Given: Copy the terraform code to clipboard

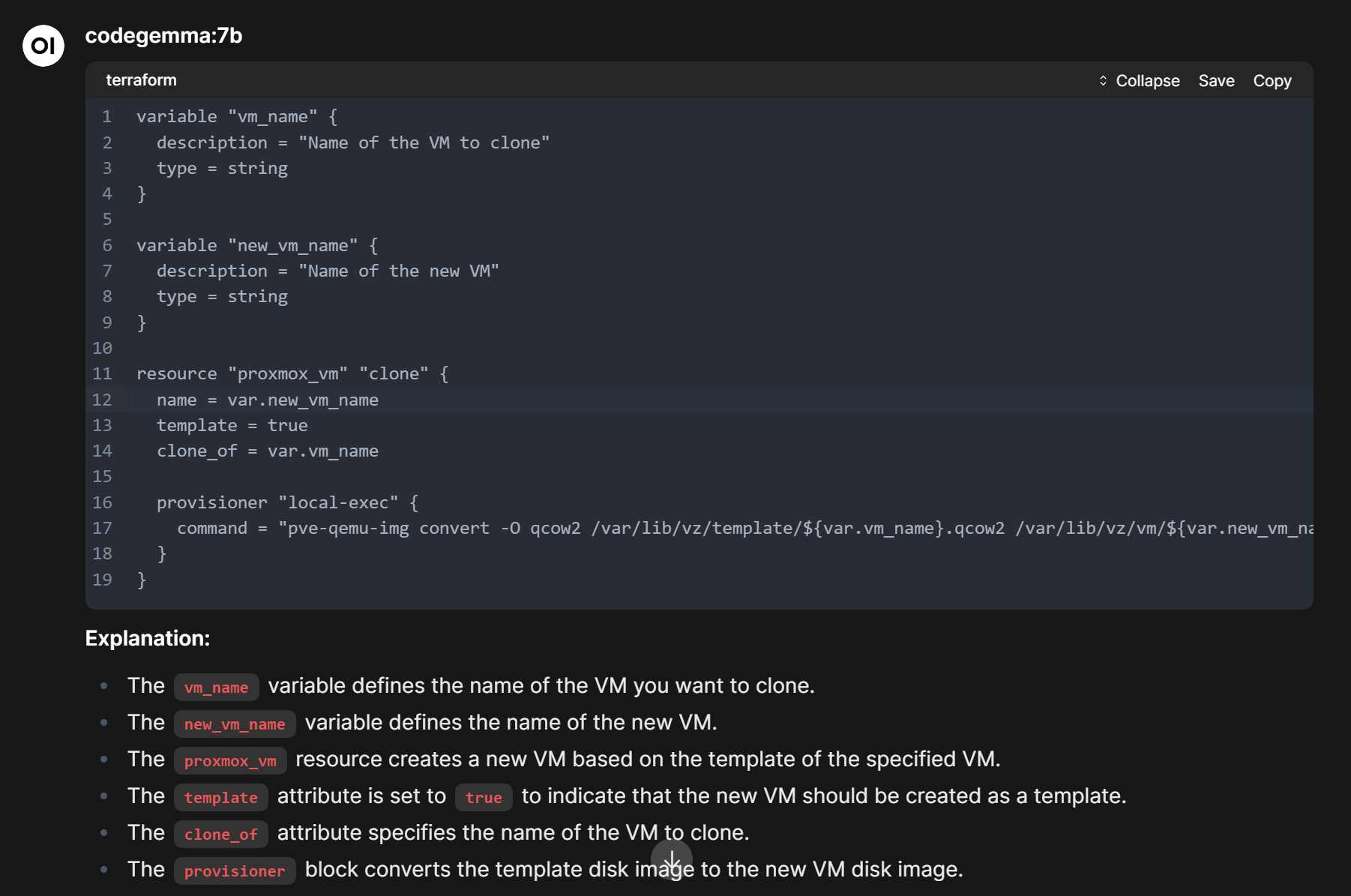Looking at the screenshot, I should pos(1272,81).
